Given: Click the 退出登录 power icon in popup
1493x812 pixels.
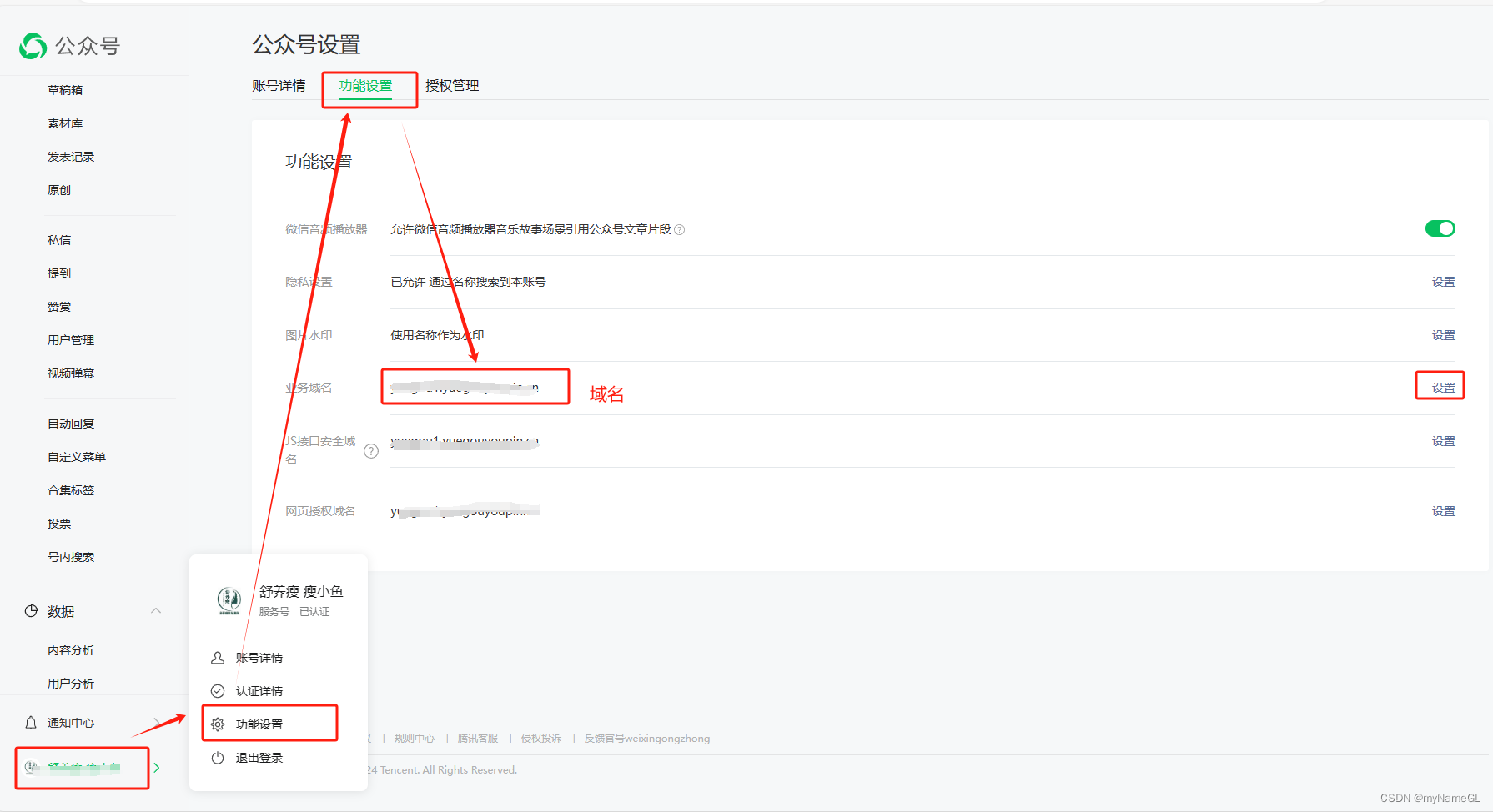Looking at the screenshot, I should (218, 758).
